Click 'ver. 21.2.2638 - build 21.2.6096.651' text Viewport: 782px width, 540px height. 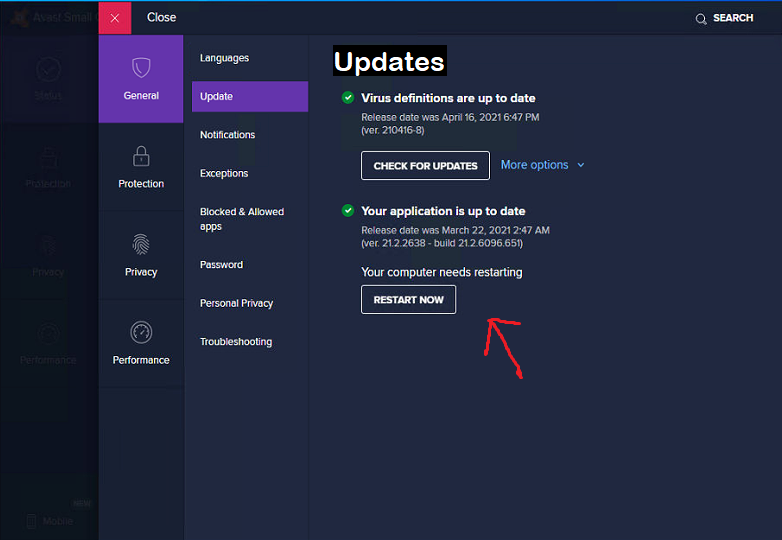coord(442,243)
